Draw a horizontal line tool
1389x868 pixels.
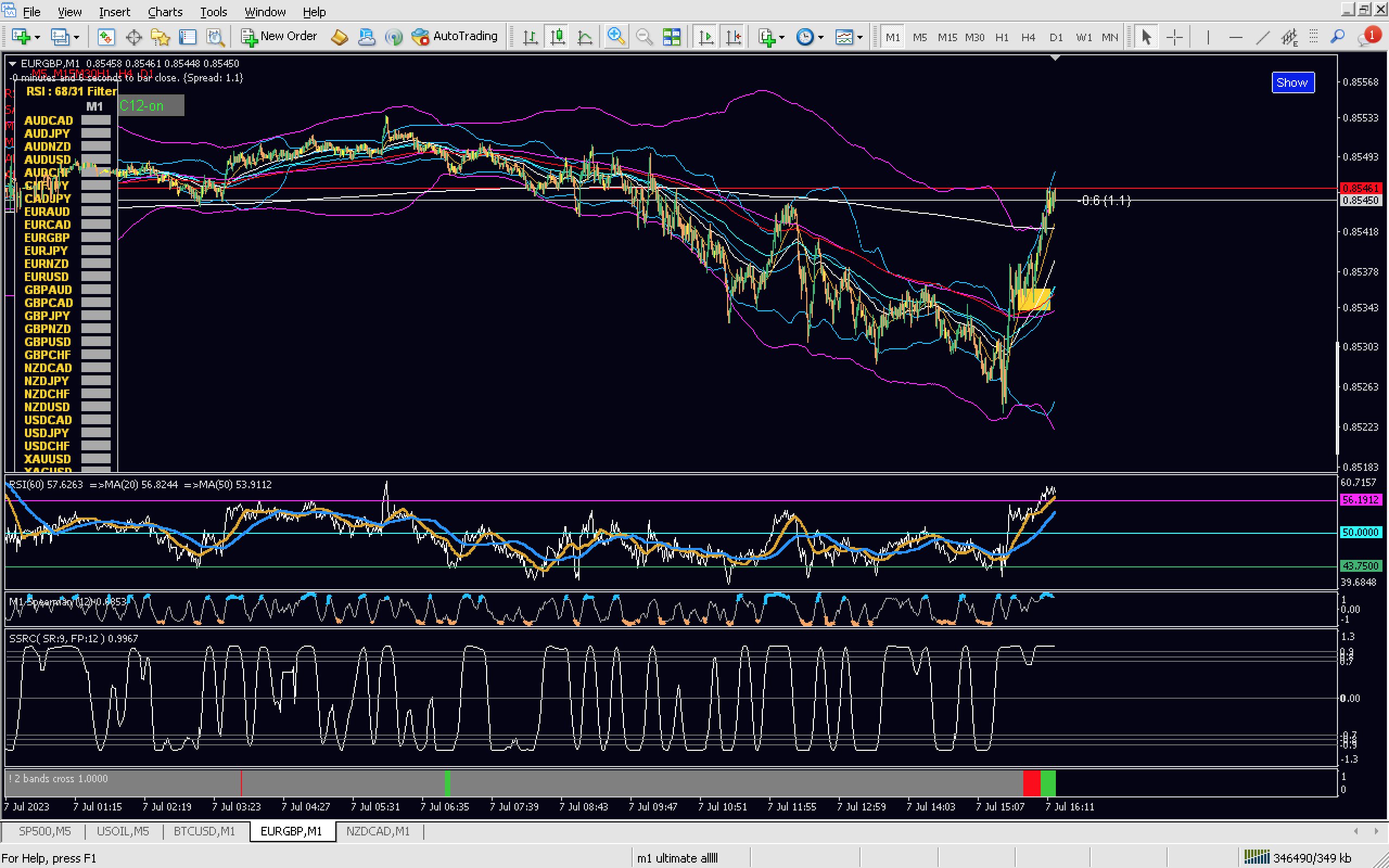[x=1235, y=37]
